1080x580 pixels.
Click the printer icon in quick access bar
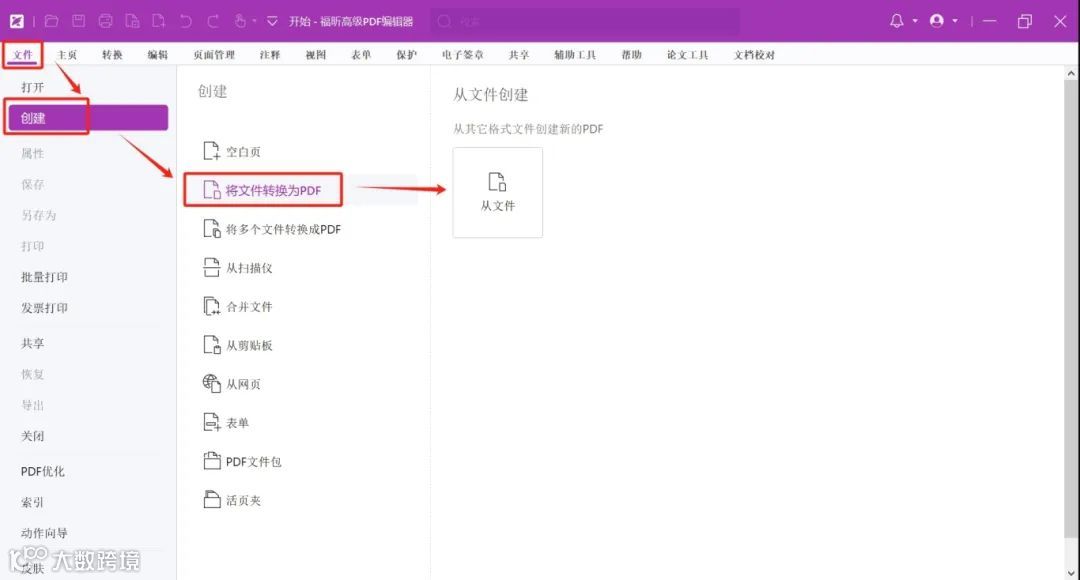click(105, 21)
